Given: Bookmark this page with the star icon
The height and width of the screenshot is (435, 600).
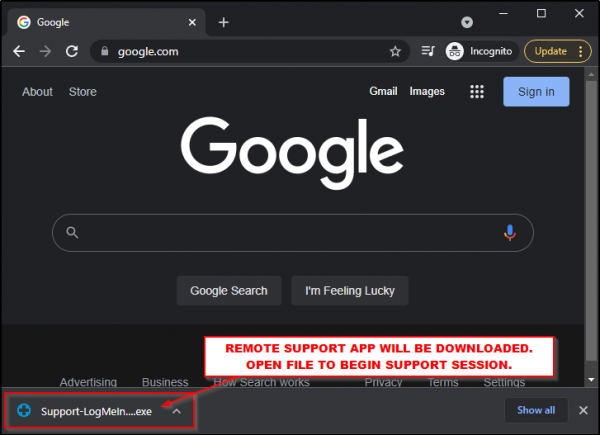Looking at the screenshot, I should (395, 51).
